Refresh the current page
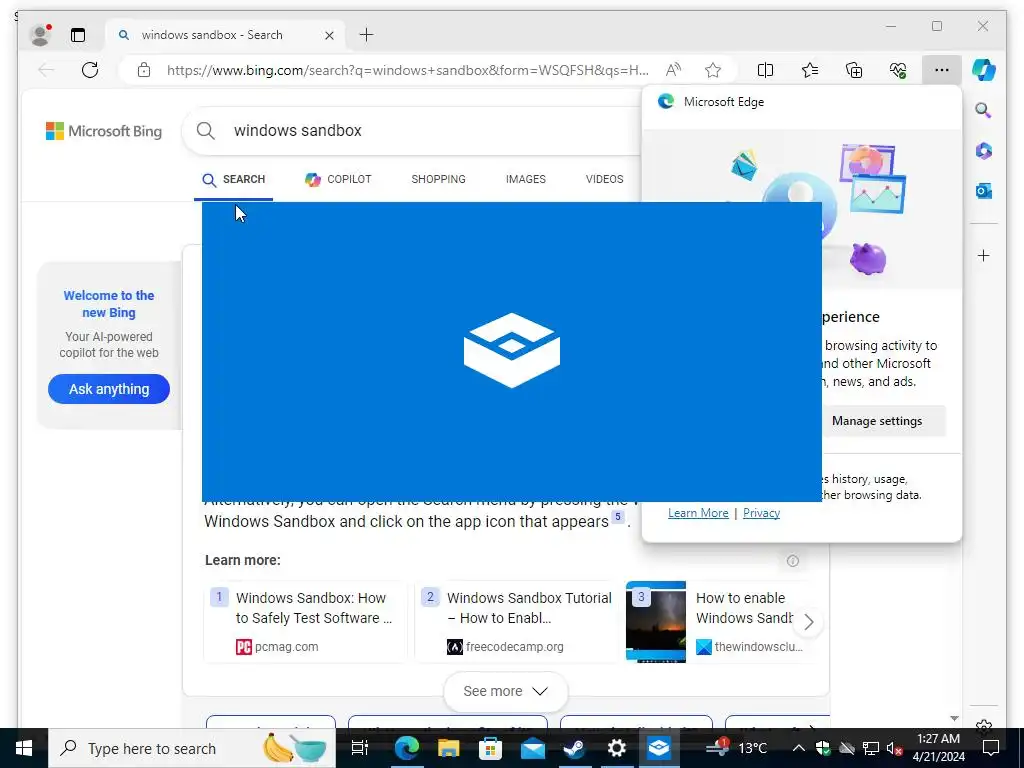1024x768 pixels. tap(90, 70)
